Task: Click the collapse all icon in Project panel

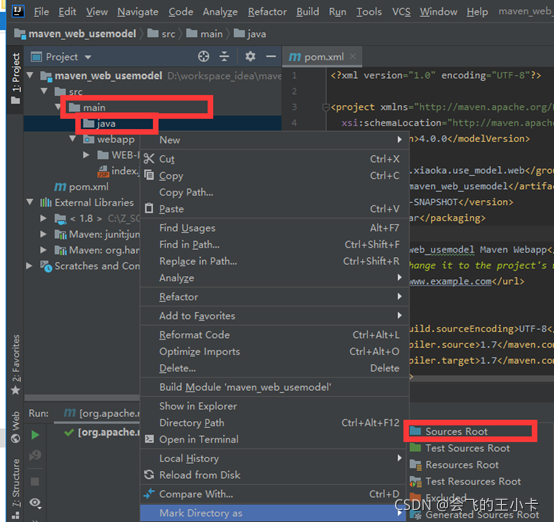Action: click(224, 57)
